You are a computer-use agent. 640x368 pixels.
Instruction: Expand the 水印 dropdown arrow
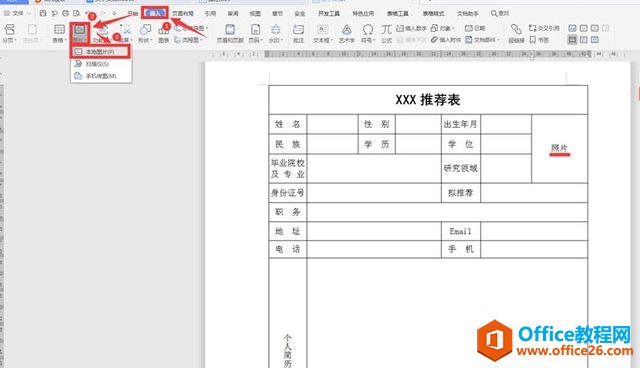[x=282, y=40]
